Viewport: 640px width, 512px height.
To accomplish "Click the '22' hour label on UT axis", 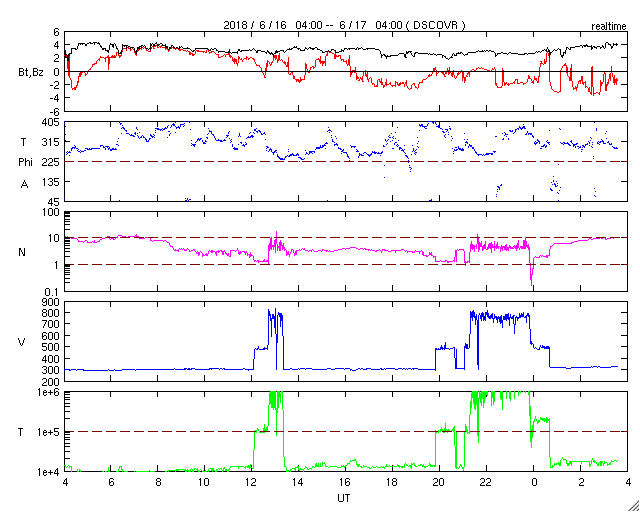I will click(485, 482).
